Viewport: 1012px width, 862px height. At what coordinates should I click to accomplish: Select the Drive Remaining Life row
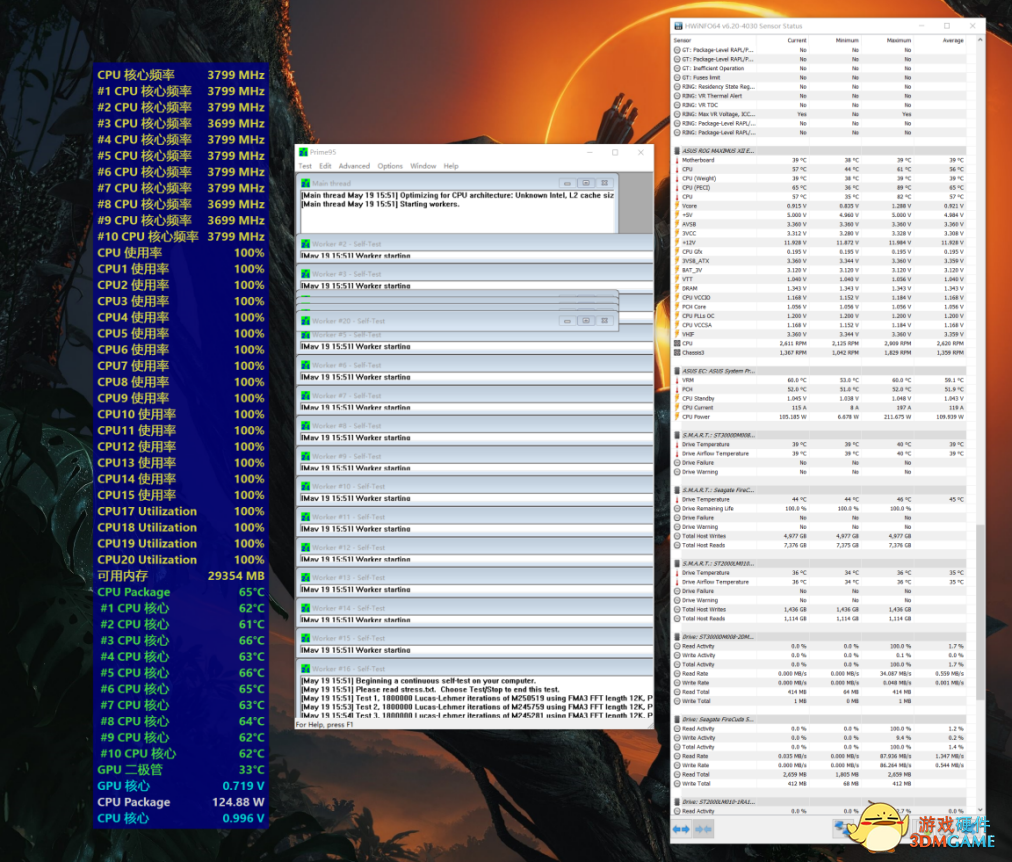tap(820, 508)
